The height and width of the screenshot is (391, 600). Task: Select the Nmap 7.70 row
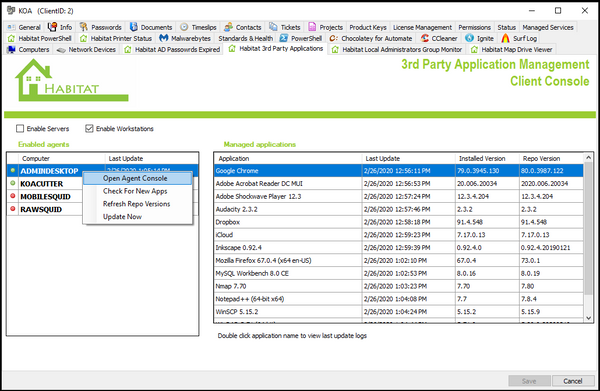(399, 286)
